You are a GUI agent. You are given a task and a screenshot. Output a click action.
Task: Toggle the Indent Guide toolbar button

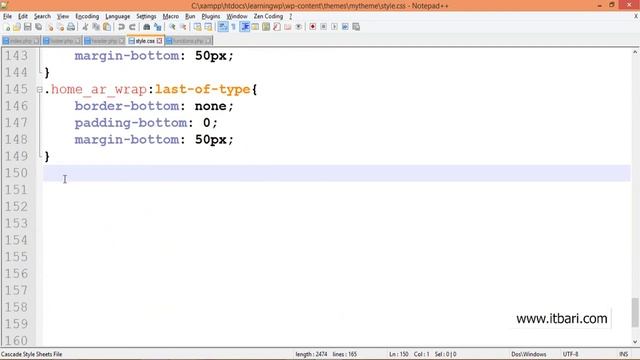click(x=245, y=27)
